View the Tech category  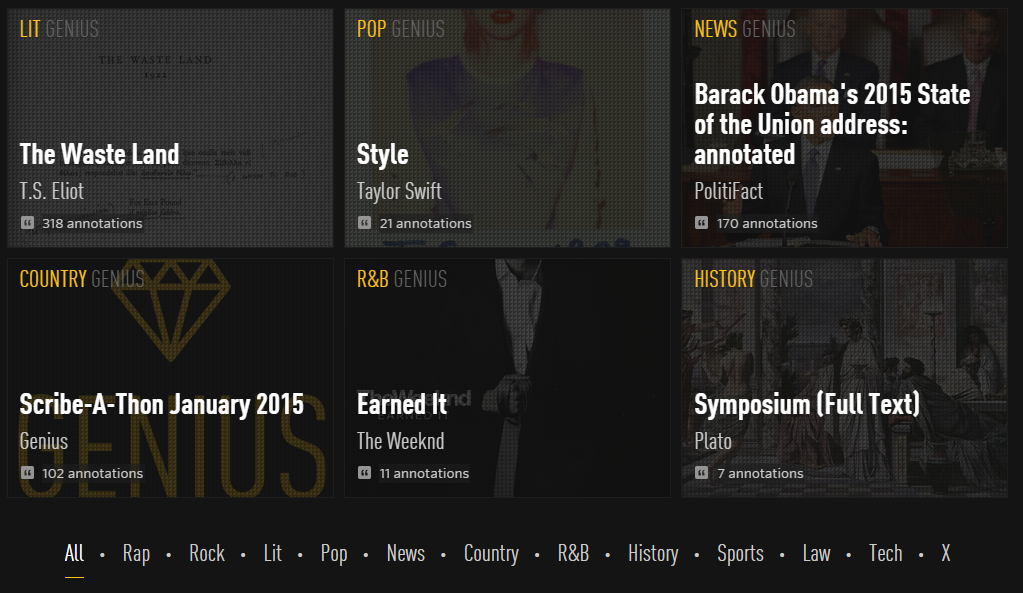885,553
